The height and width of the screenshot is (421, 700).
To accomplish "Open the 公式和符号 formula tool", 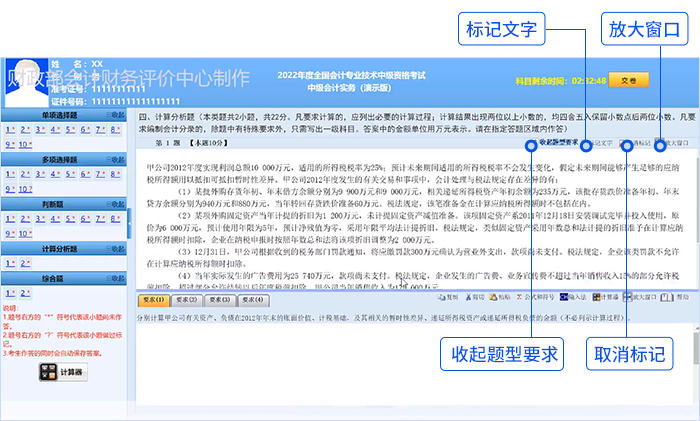I will 539,297.
